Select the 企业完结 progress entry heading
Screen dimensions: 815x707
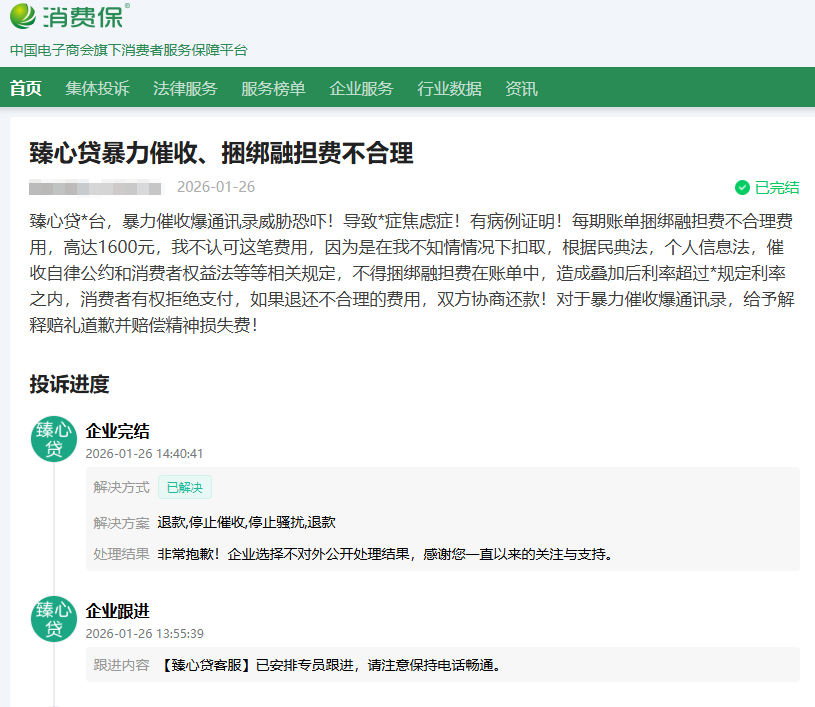(118, 431)
